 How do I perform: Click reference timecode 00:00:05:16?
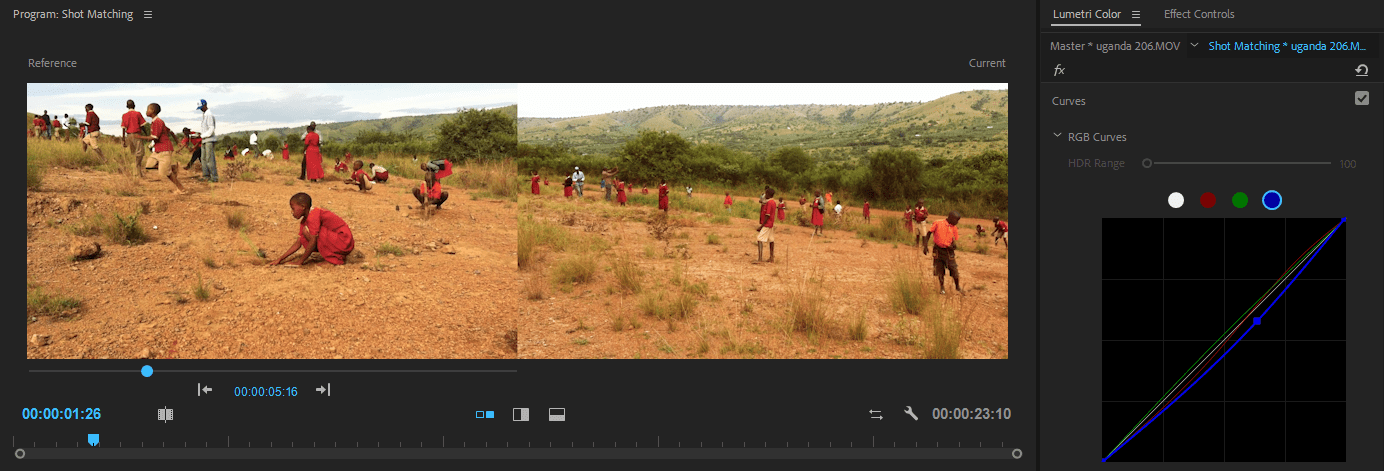pos(266,392)
